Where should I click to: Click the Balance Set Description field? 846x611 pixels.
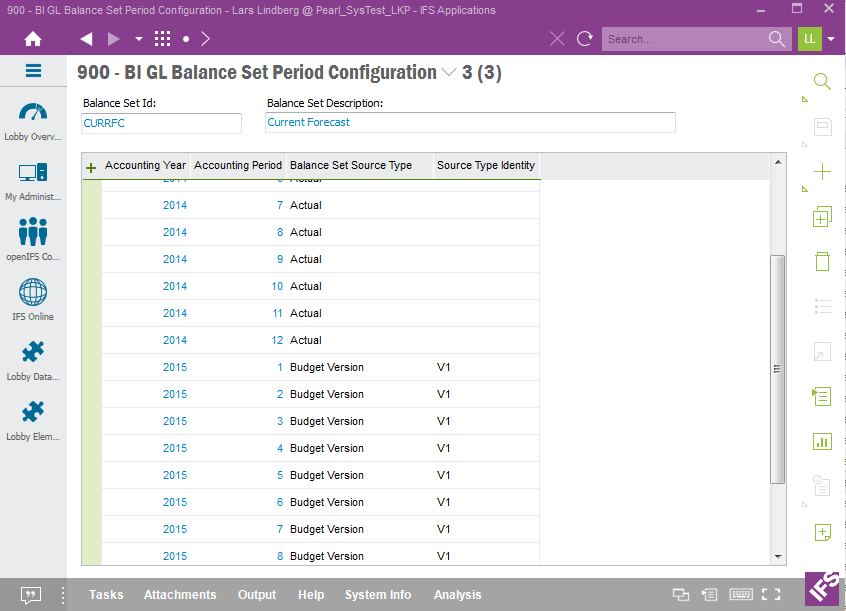(470, 123)
